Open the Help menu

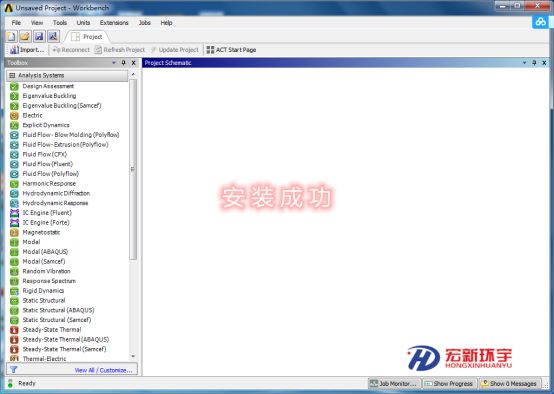(166, 23)
